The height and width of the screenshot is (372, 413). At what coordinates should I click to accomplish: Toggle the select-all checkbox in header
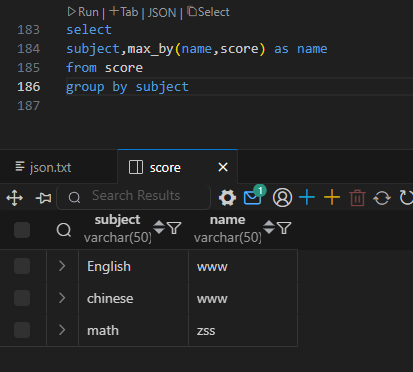[22, 230]
